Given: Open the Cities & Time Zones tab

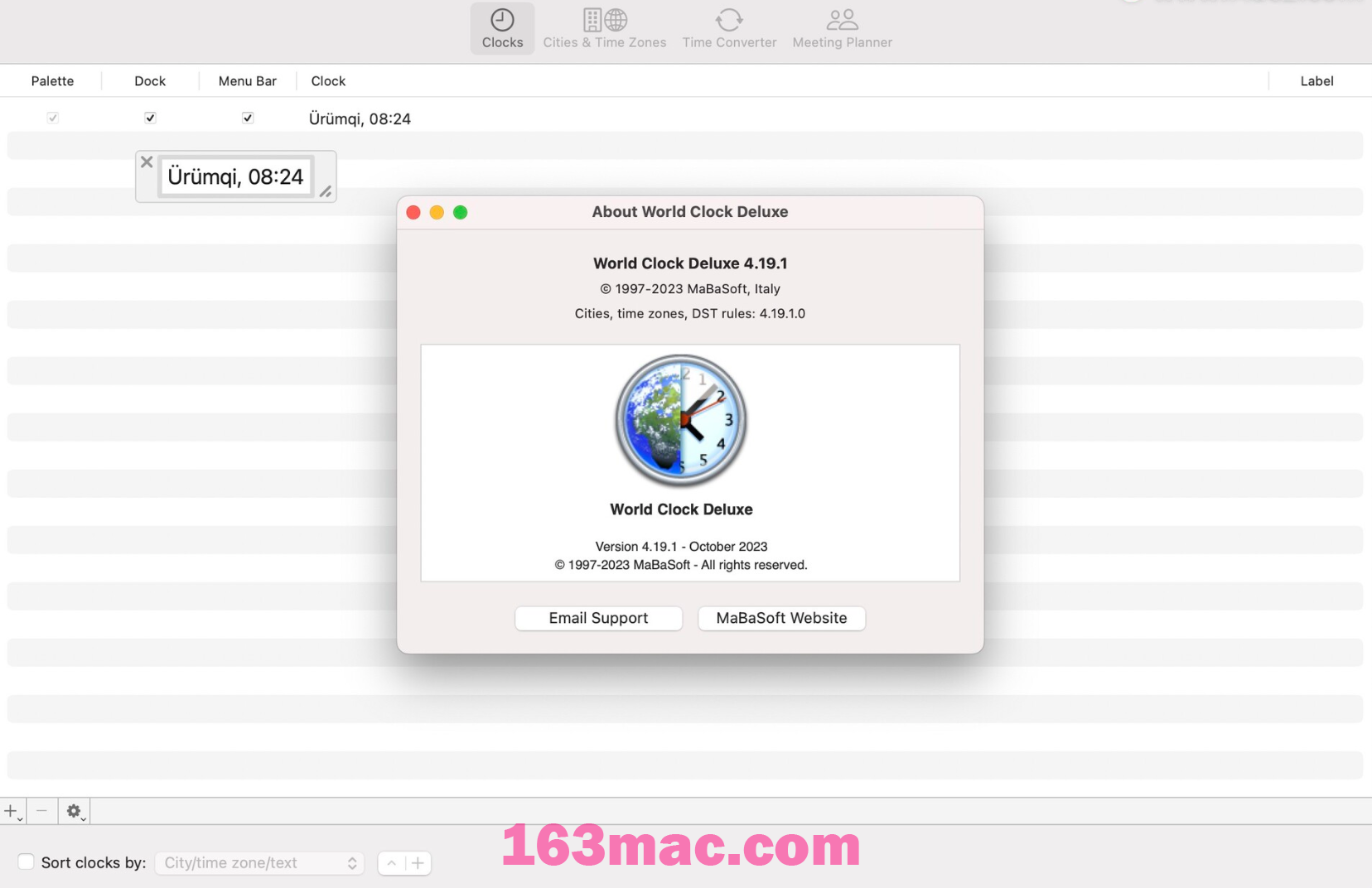Looking at the screenshot, I should (604, 29).
